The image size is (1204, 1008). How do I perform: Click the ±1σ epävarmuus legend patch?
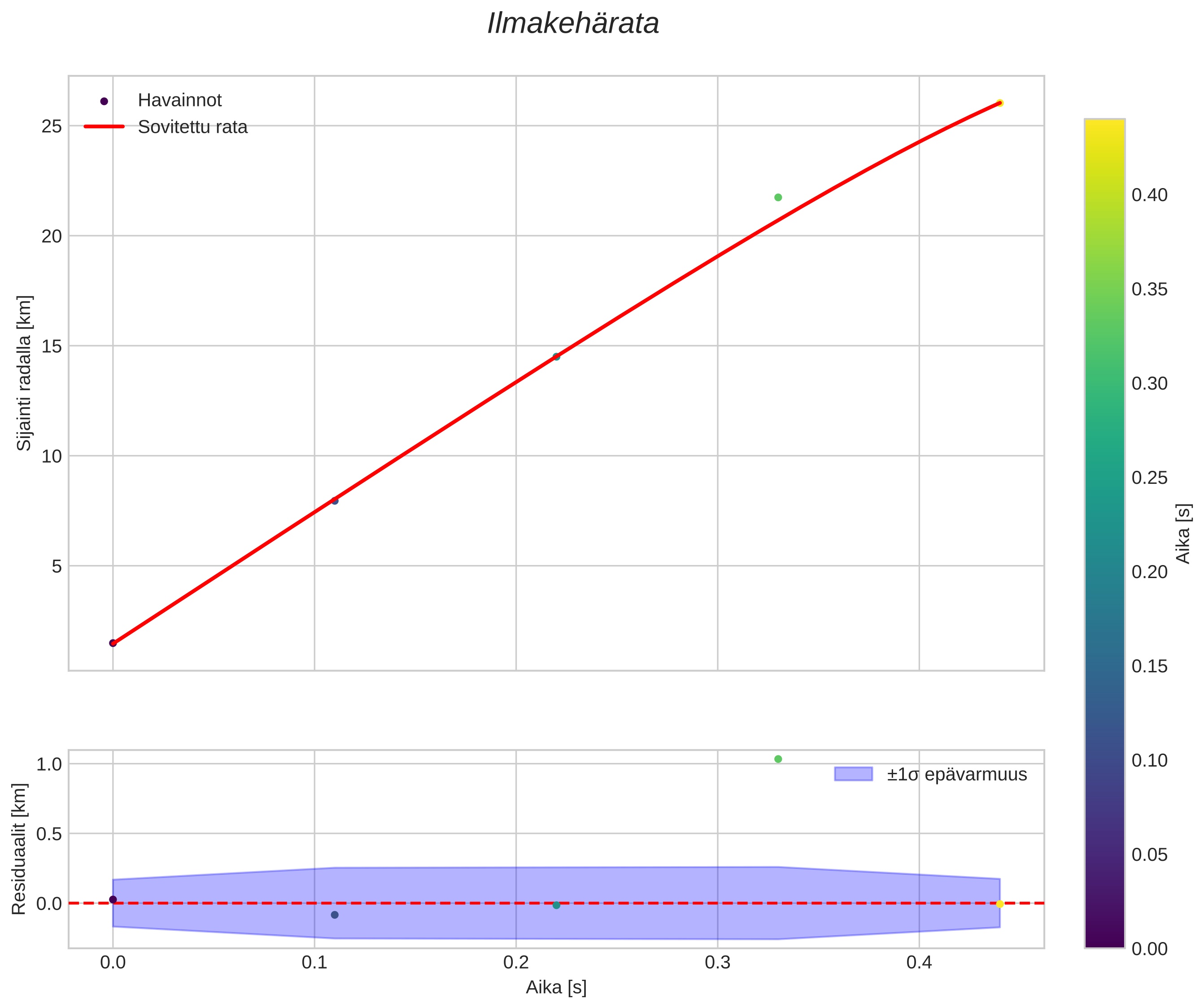[x=853, y=775]
